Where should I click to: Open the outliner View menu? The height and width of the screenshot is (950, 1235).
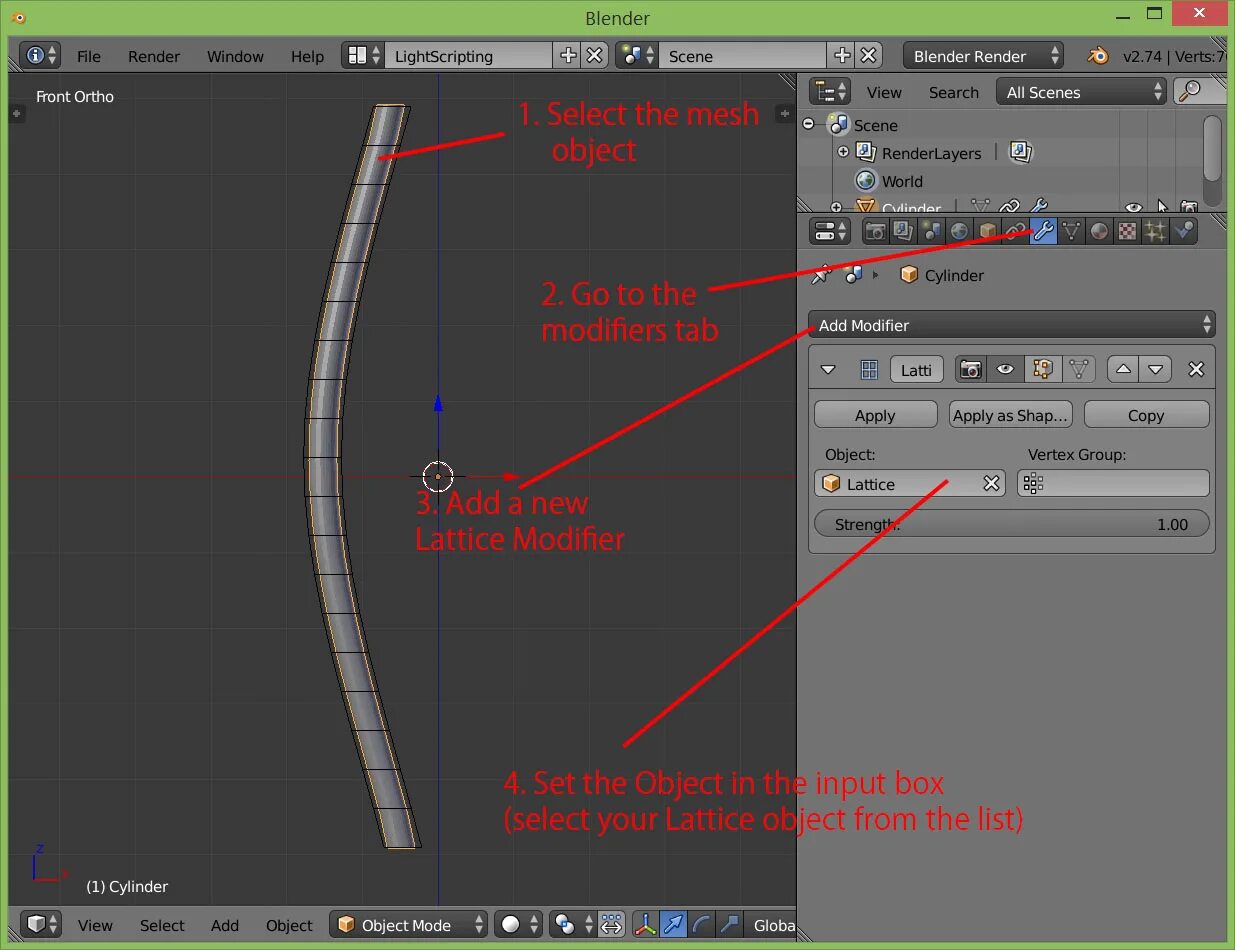884,92
